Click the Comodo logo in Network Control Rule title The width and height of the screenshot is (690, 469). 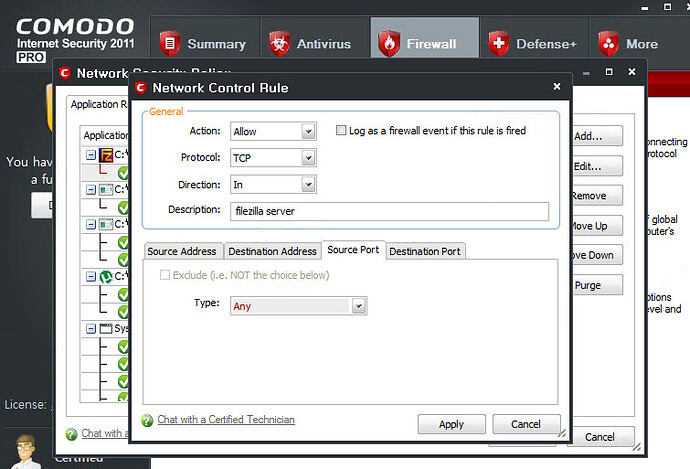pos(141,88)
